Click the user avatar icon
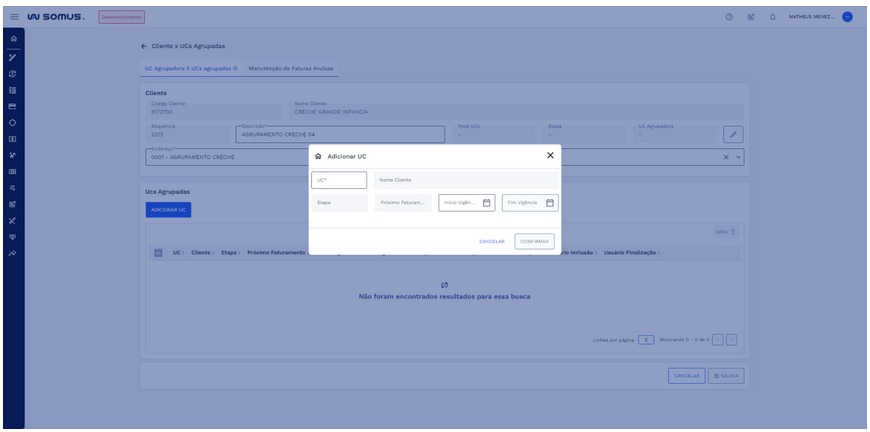 coord(847,17)
